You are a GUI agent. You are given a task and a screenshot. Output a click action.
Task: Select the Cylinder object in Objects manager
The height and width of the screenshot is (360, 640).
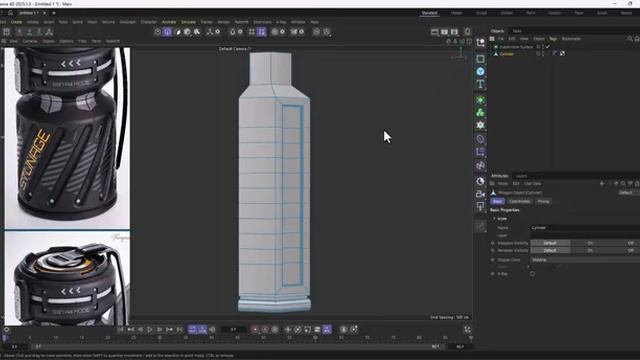507,53
